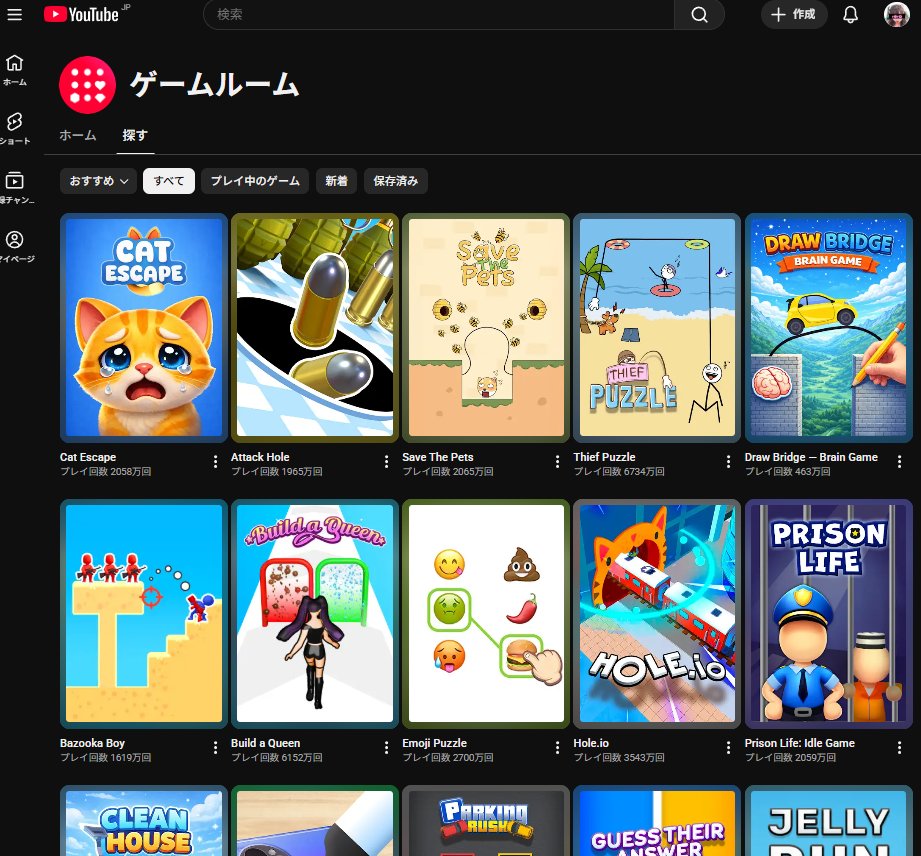Screen dimensions: 921x856
Task: Open the Build a Queen thumbnail
Action: pyautogui.click(x=315, y=613)
